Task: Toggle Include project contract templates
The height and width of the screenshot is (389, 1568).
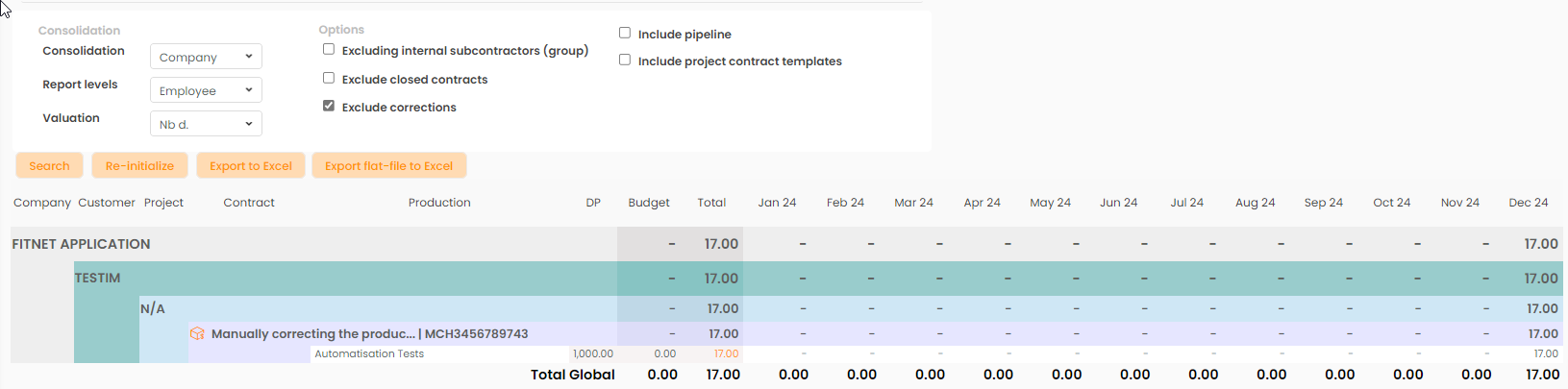Action: [625, 60]
